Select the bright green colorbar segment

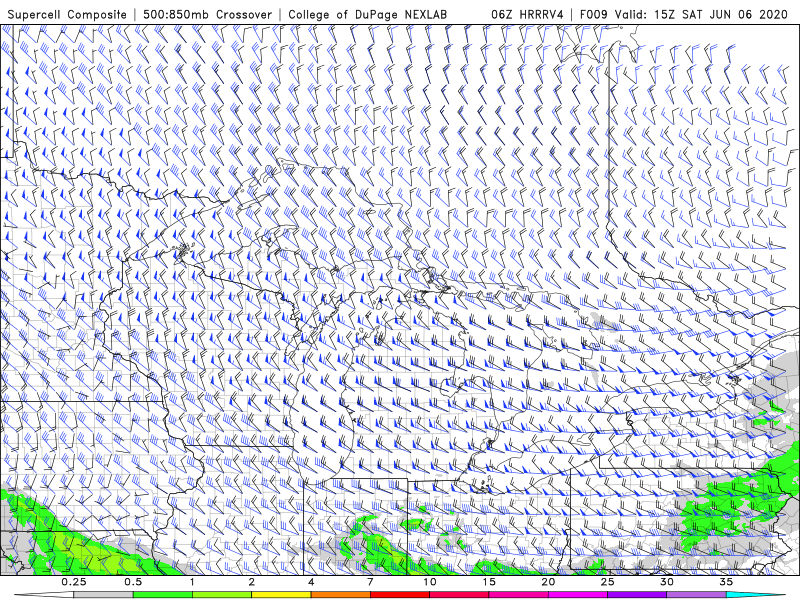163,595
